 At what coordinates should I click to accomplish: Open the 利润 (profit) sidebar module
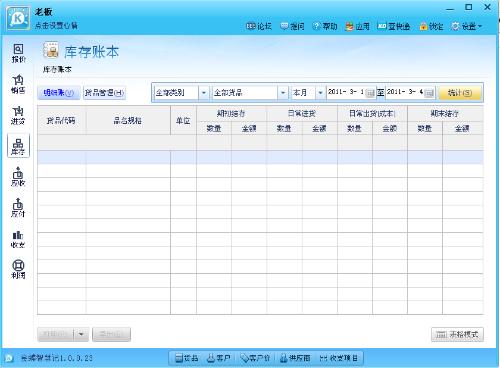(18, 269)
